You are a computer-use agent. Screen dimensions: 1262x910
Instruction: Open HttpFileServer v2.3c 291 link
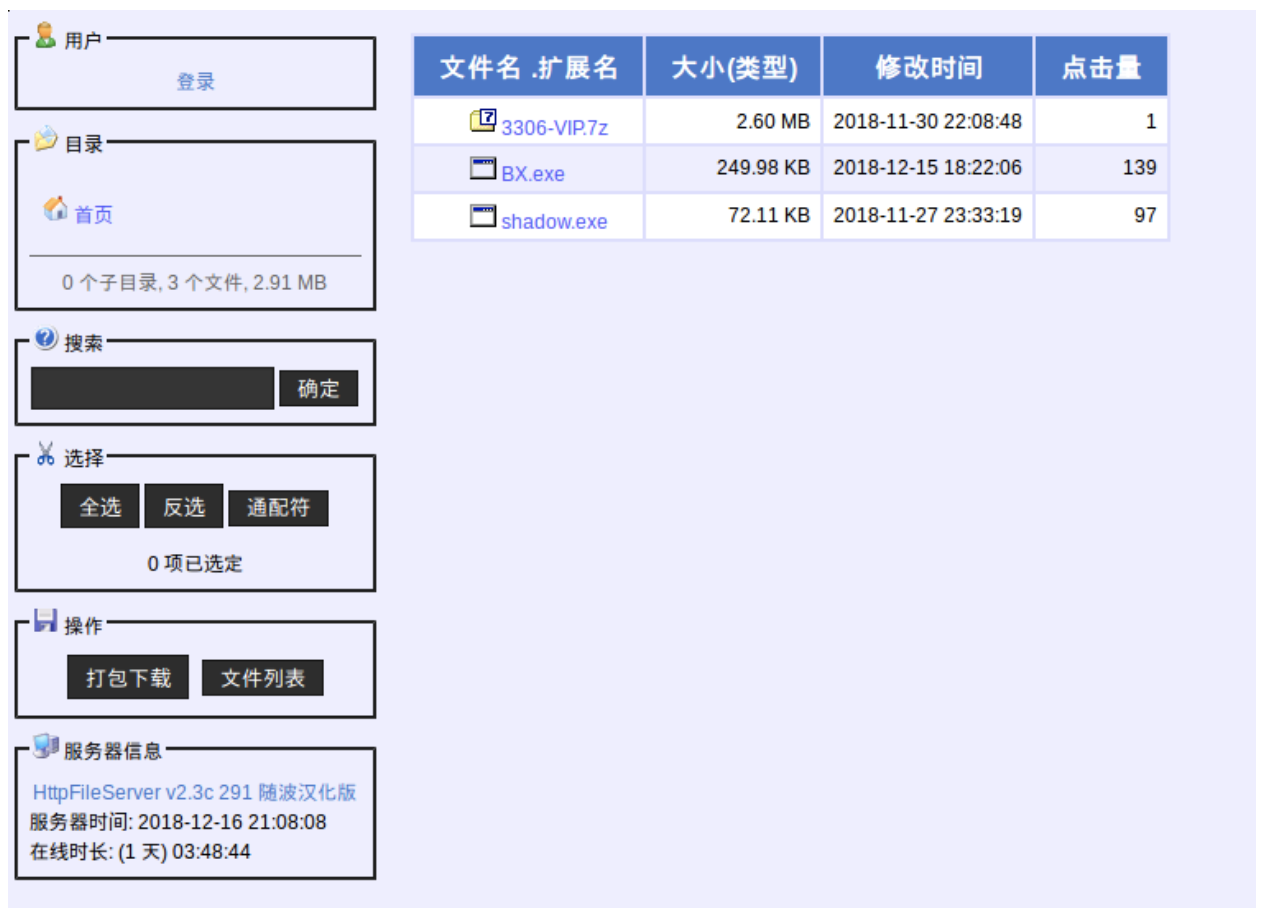(x=195, y=793)
